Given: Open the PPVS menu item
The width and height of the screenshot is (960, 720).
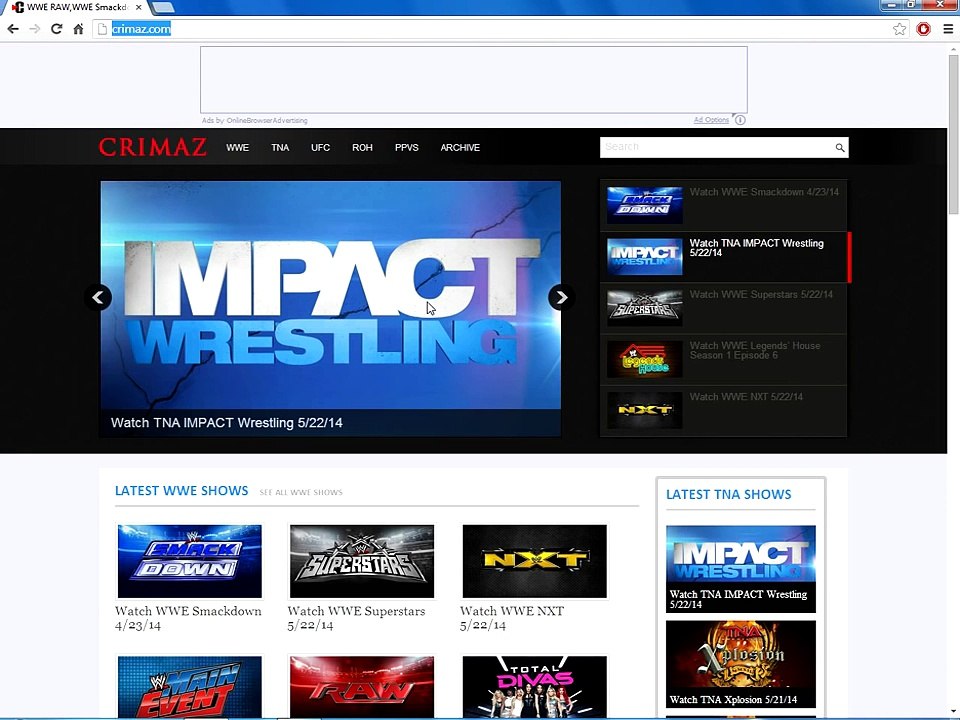Looking at the screenshot, I should click(407, 148).
